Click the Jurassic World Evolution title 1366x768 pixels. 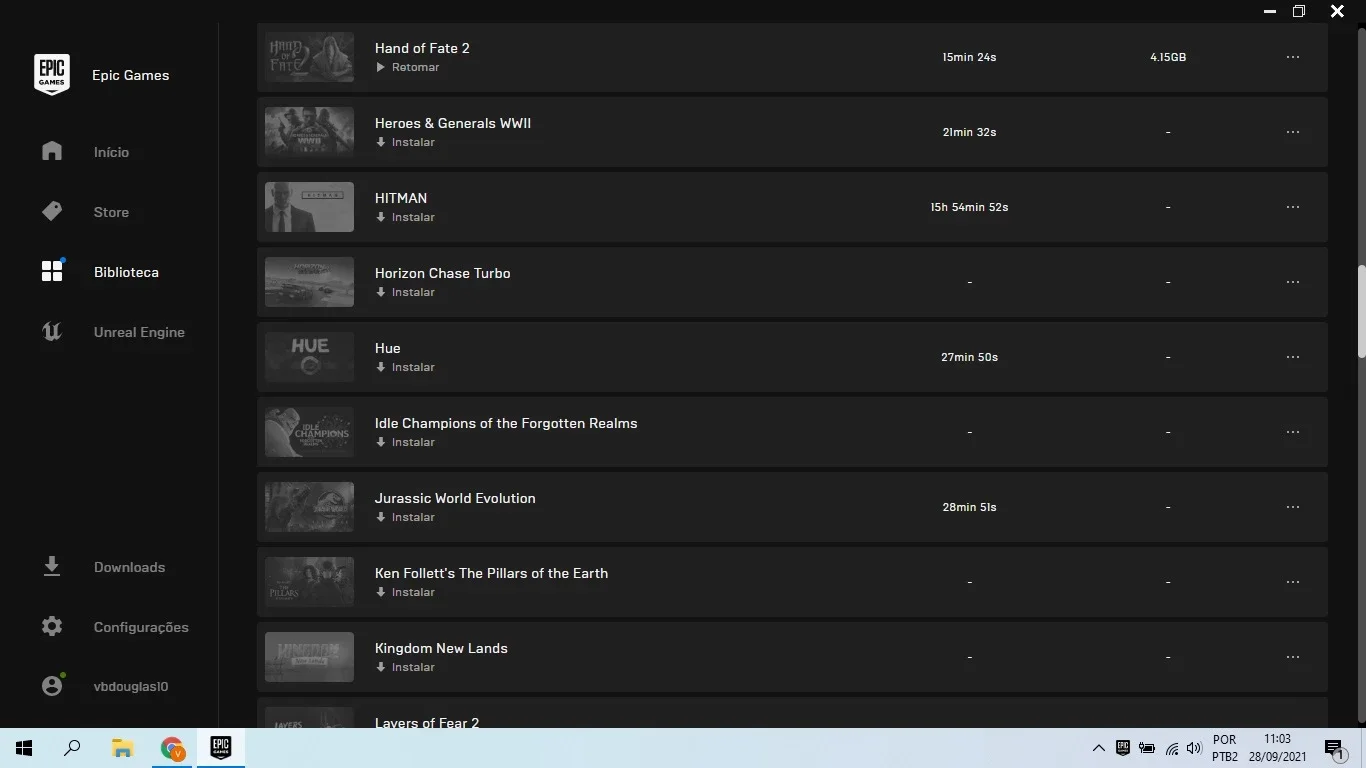point(455,498)
